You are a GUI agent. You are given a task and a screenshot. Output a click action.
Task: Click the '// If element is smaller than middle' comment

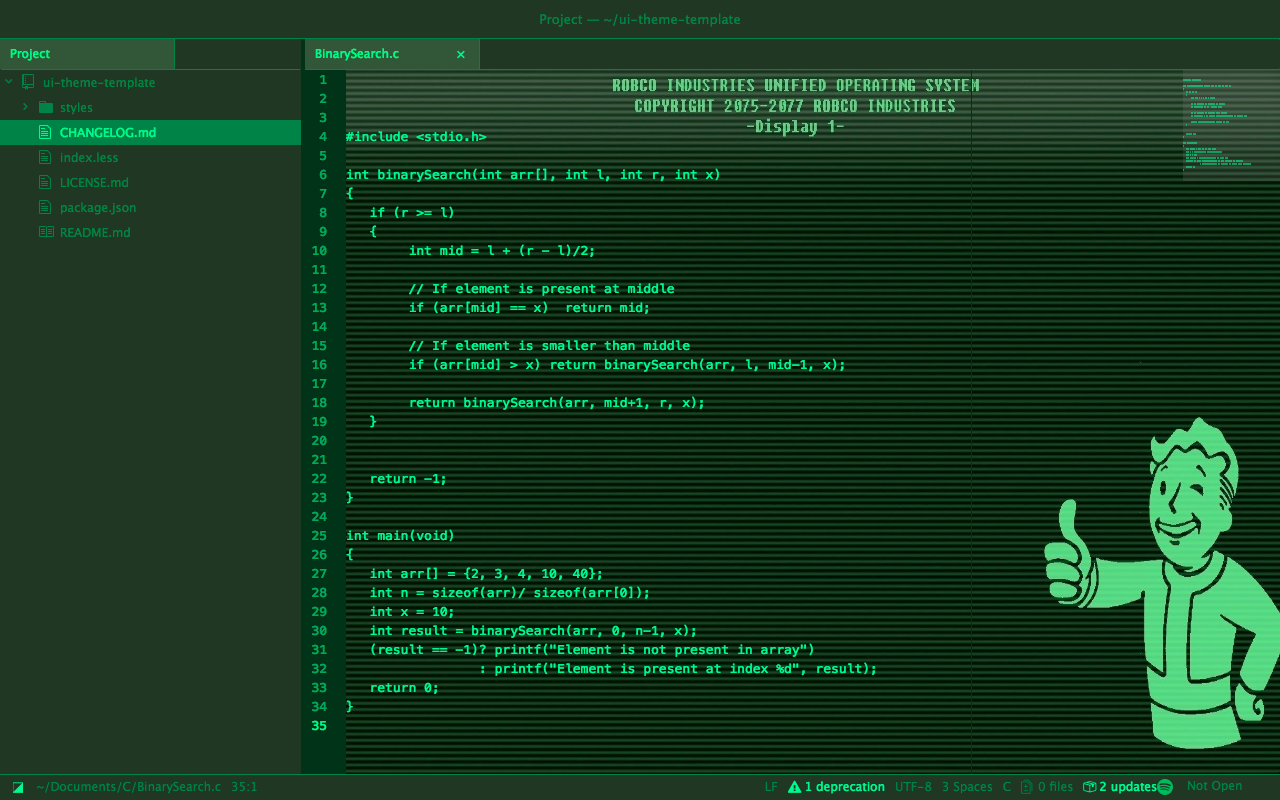(549, 345)
